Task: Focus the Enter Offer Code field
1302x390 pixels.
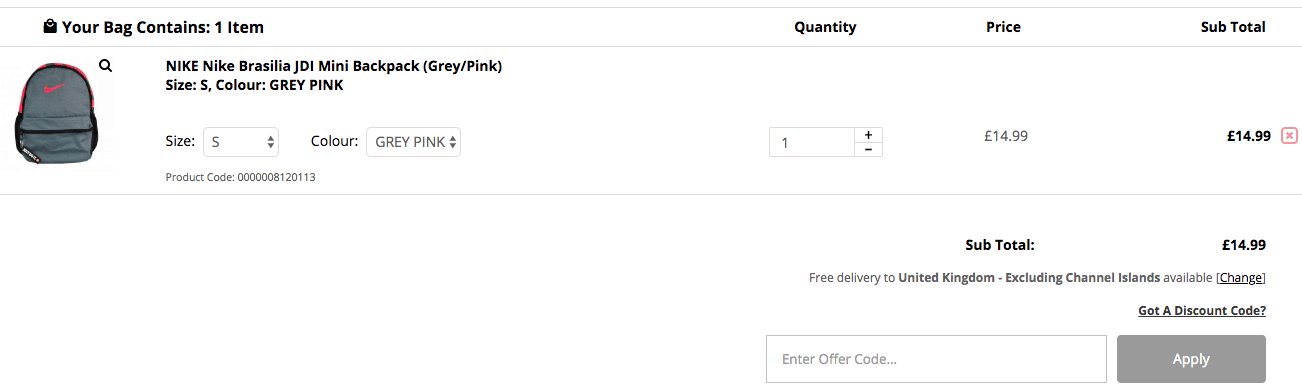Action: coord(936,359)
